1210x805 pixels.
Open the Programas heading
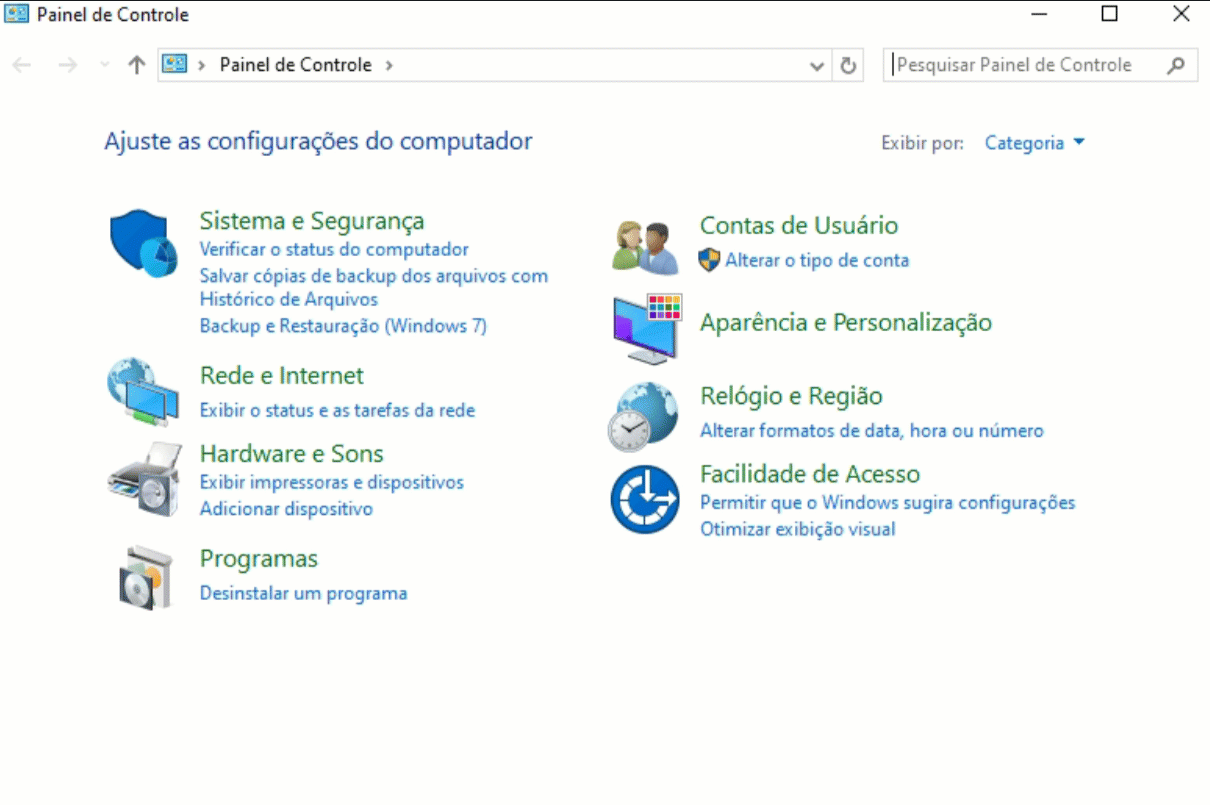pyautogui.click(x=259, y=559)
